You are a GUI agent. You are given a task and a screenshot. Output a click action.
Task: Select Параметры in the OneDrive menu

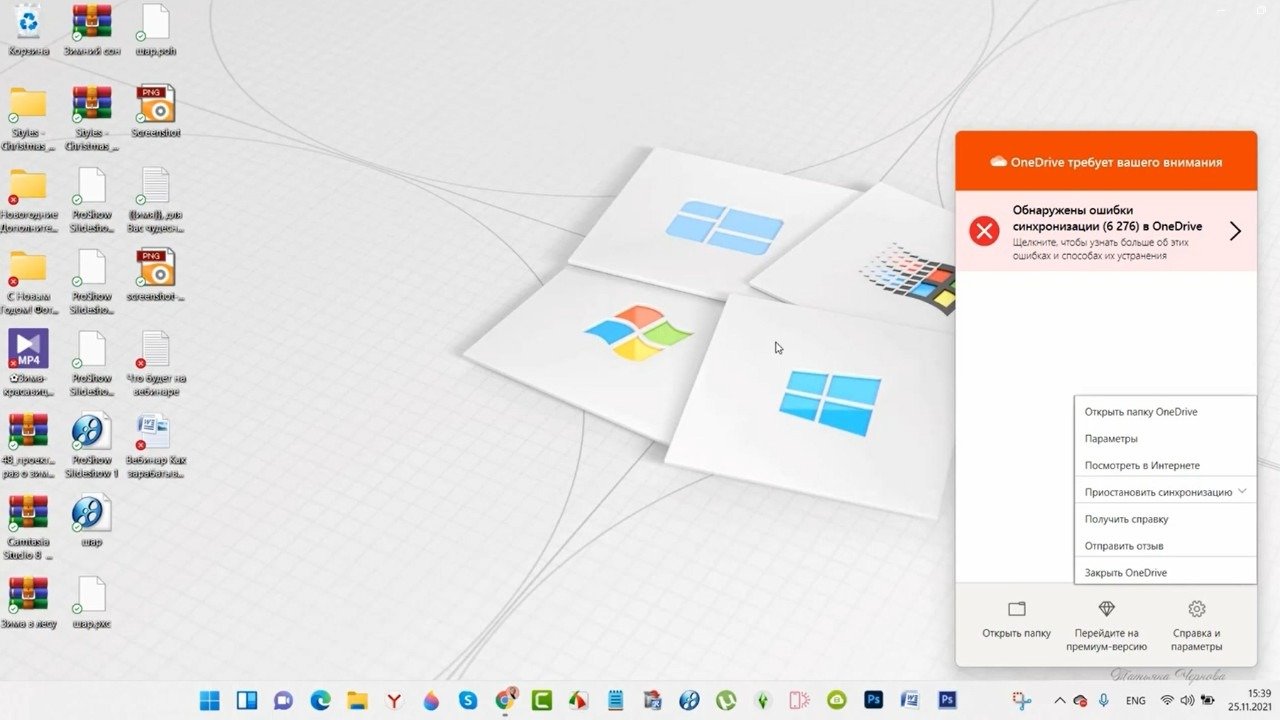click(1165, 439)
